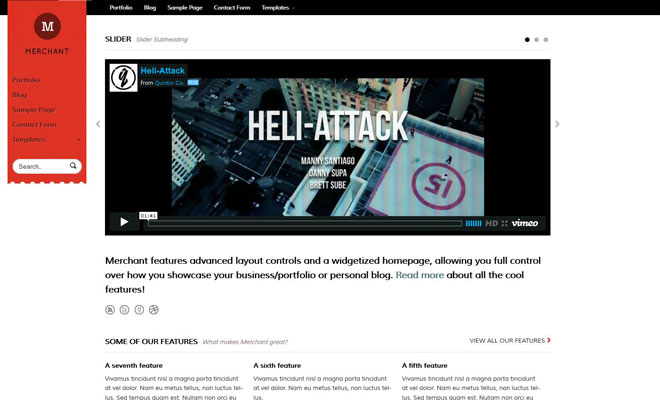Click View All Our Features link
660x400 pixels.
[x=509, y=341]
